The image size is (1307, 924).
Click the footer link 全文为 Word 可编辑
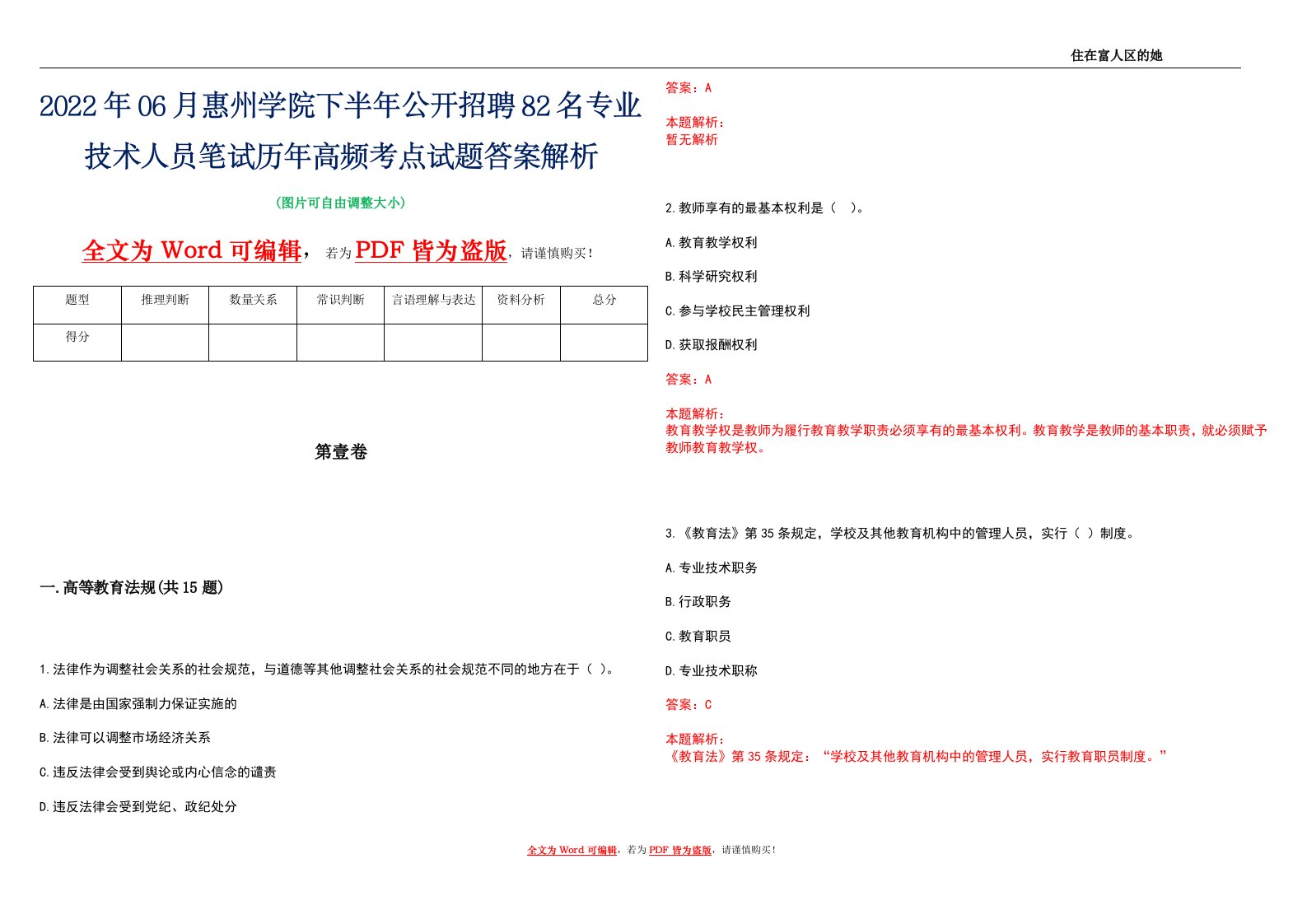572,851
